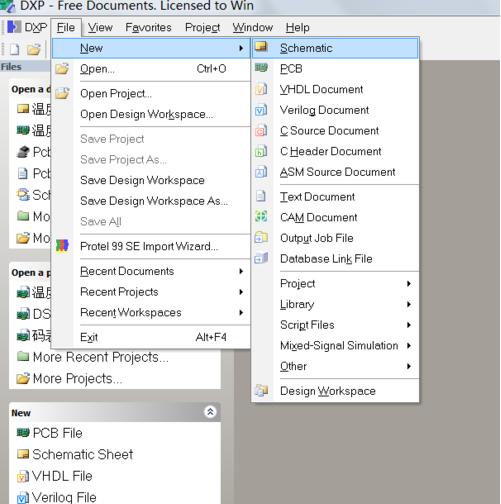Screen dimensions: 501x504
Task: Click the Design Workspace icon
Action: 261,390
